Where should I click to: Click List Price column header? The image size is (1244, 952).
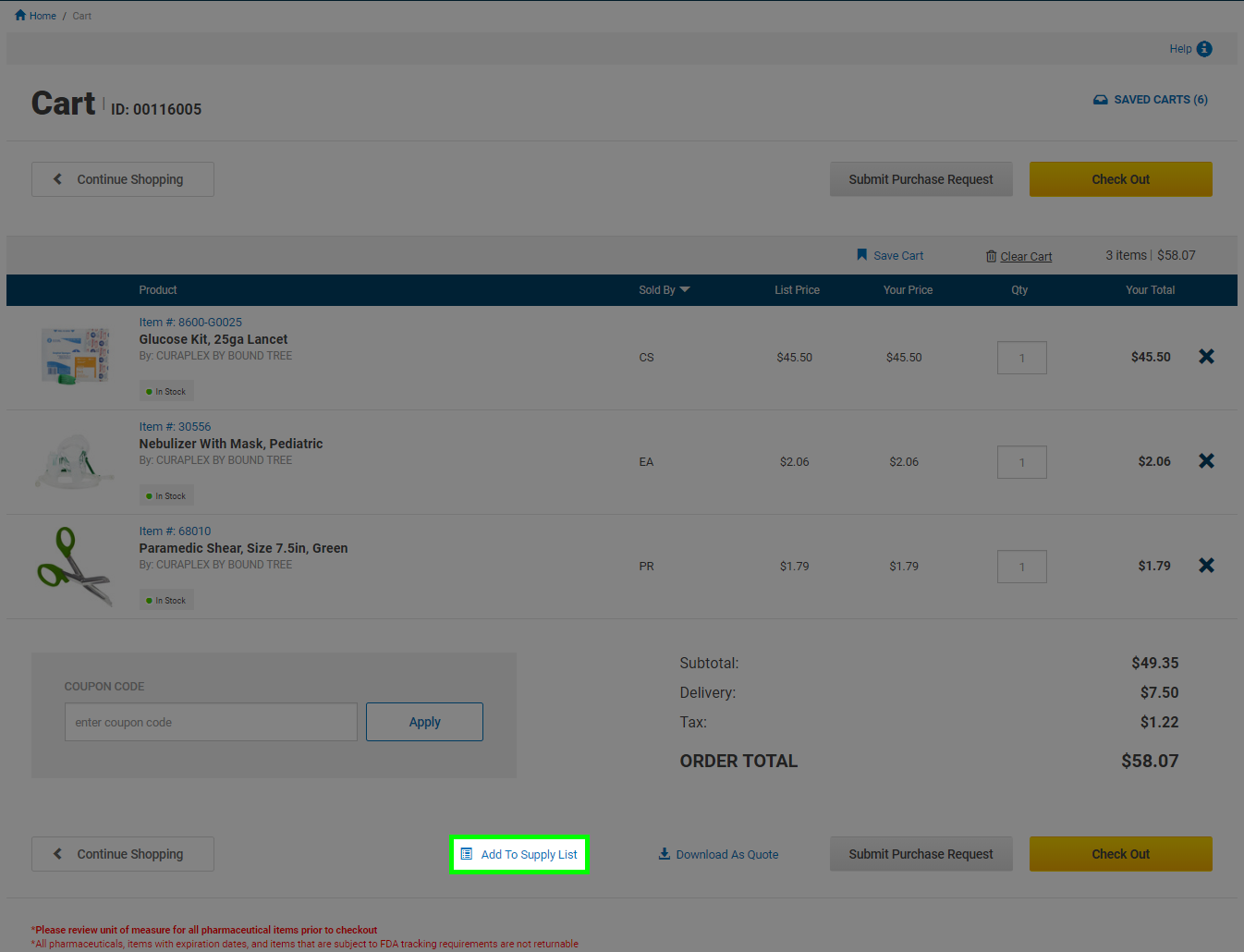tap(797, 290)
